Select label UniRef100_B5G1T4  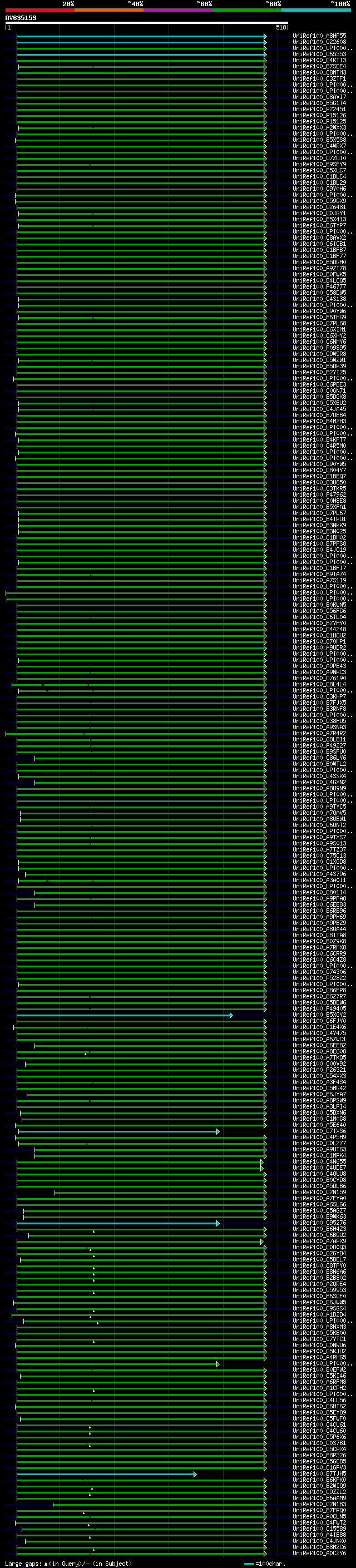(319, 103)
